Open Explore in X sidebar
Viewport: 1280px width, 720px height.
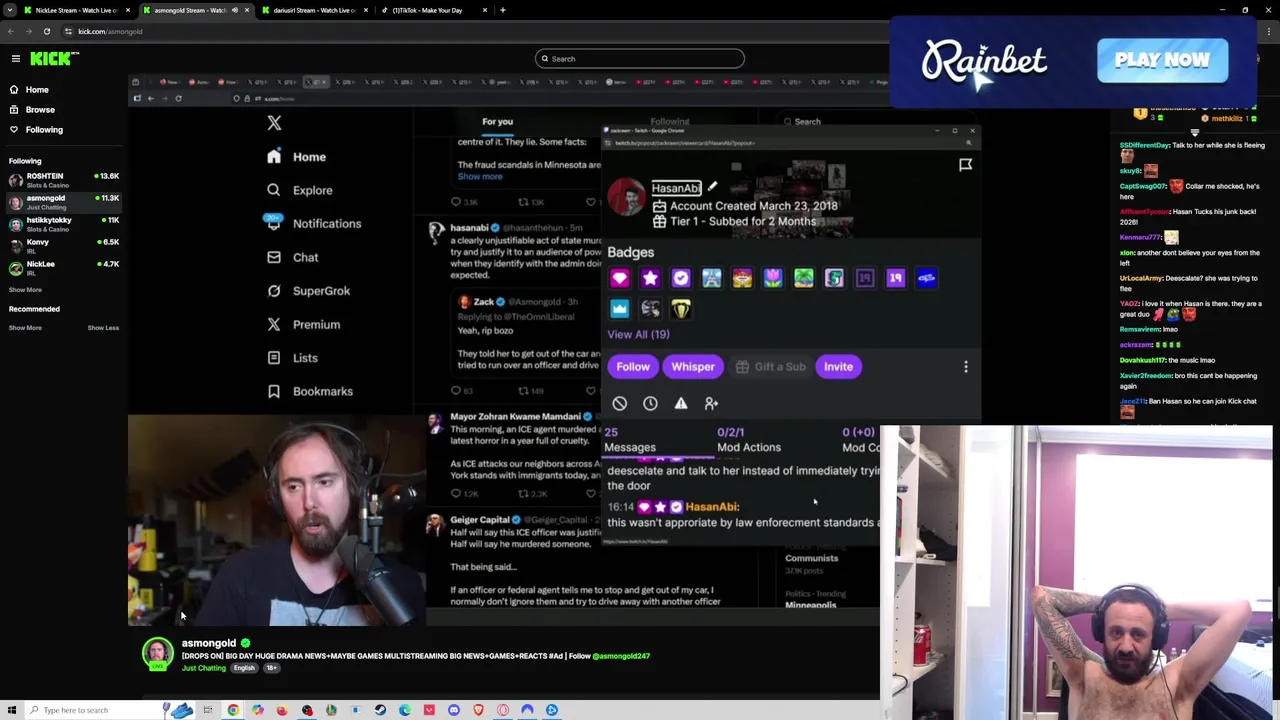point(300,190)
